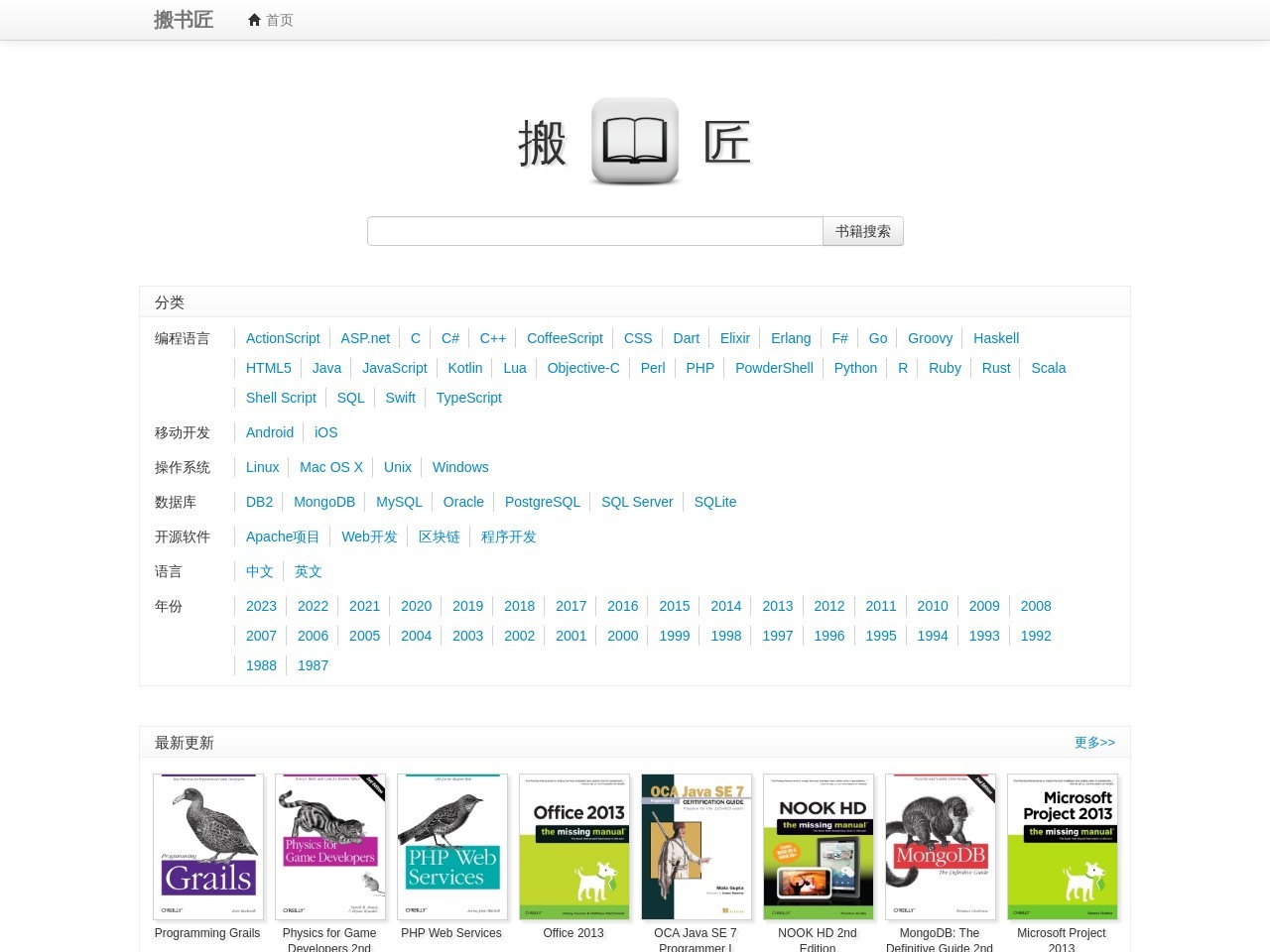
Task: Filter books by year 2023
Action: click(261, 606)
